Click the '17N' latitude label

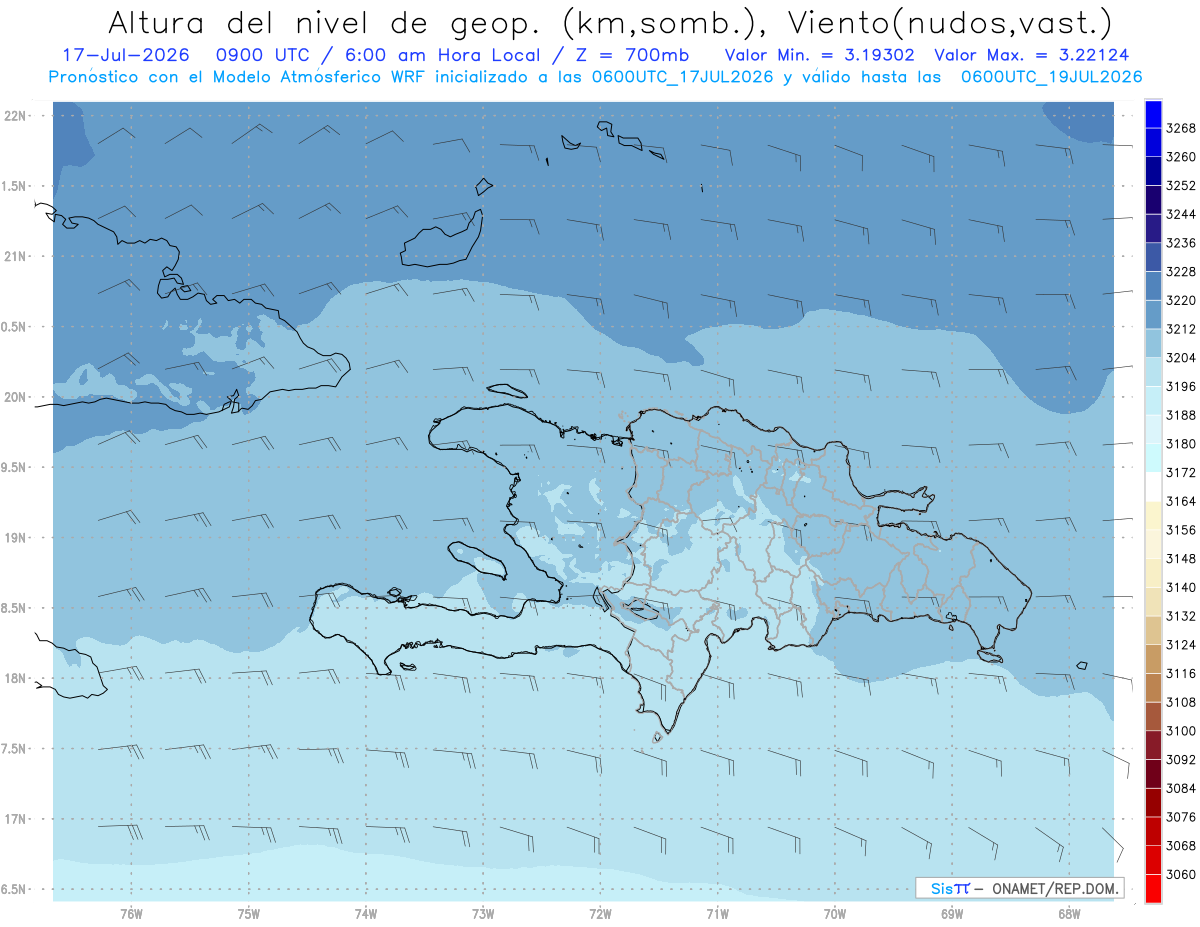pyautogui.click(x=17, y=819)
